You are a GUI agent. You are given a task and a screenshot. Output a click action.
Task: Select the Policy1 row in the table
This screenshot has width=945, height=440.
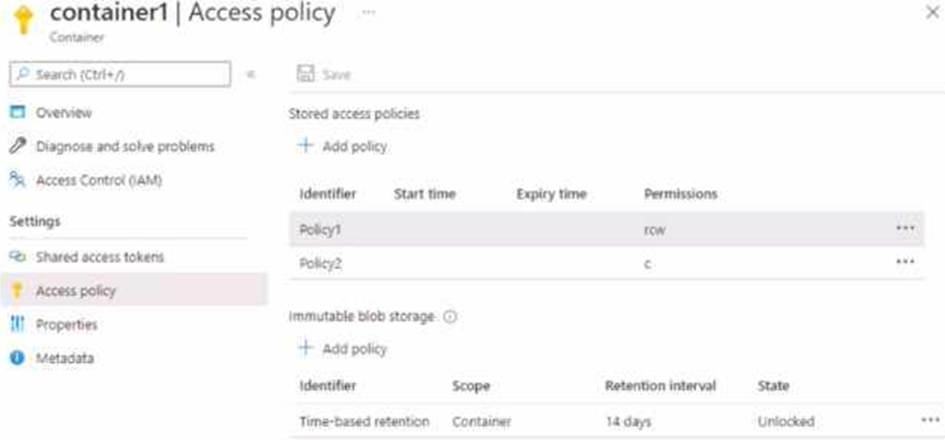click(x=606, y=228)
